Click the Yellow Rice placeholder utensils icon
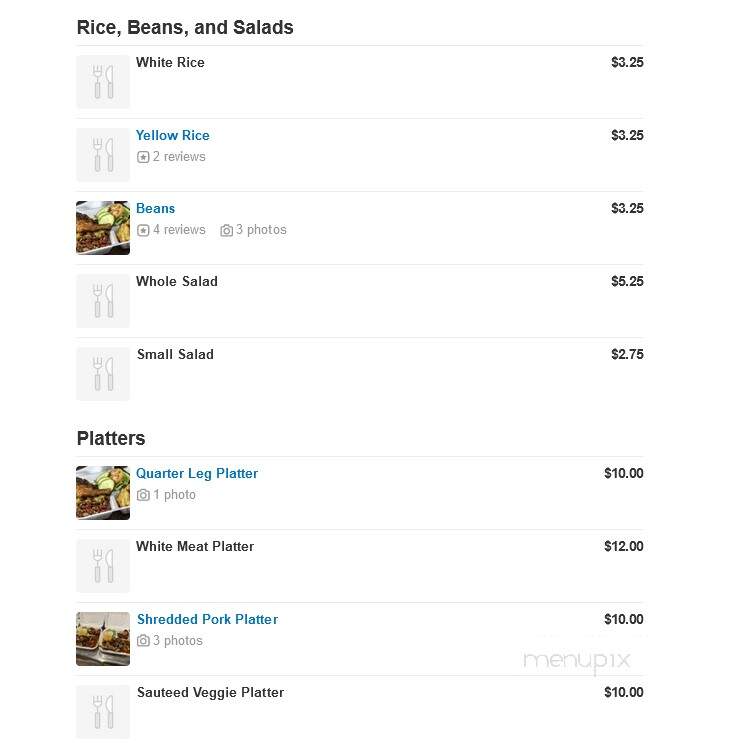The height and width of the screenshot is (743, 756). tap(103, 155)
